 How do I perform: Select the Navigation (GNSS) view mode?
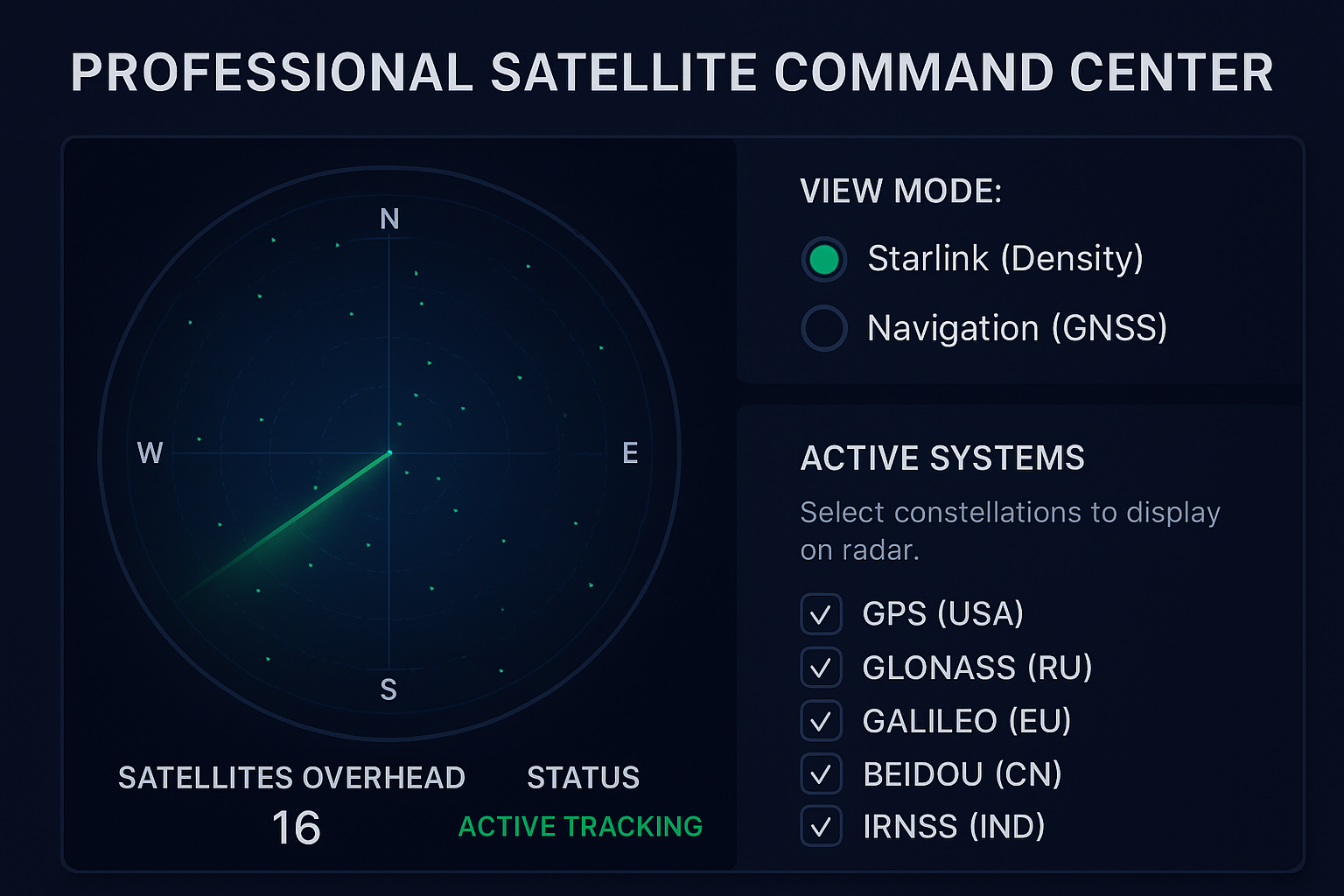coord(823,328)
